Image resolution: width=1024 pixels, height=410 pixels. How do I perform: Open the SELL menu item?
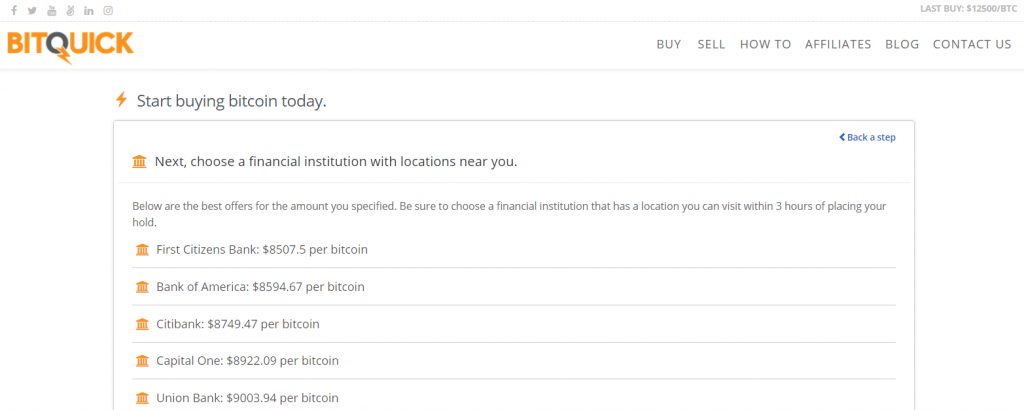point(711,44)
